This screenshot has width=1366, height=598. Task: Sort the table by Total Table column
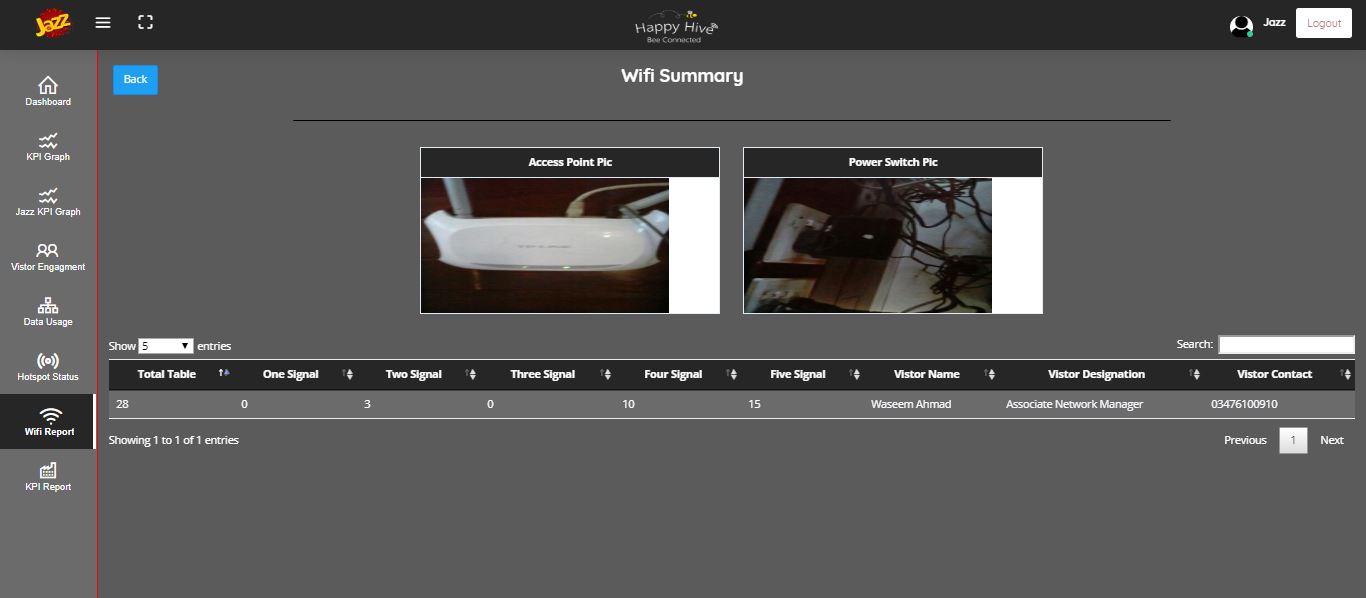pyautogui.click(x=168, y=374)
